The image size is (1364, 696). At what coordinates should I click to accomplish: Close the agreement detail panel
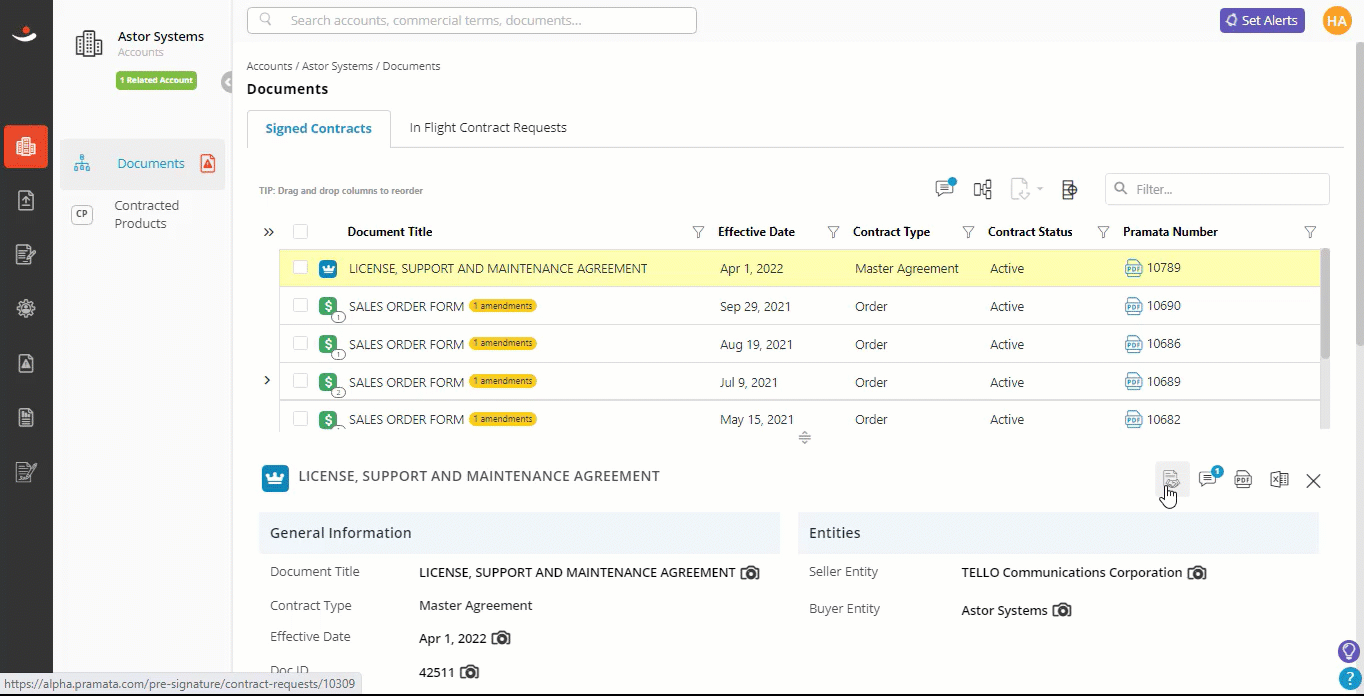point(1313,481)
